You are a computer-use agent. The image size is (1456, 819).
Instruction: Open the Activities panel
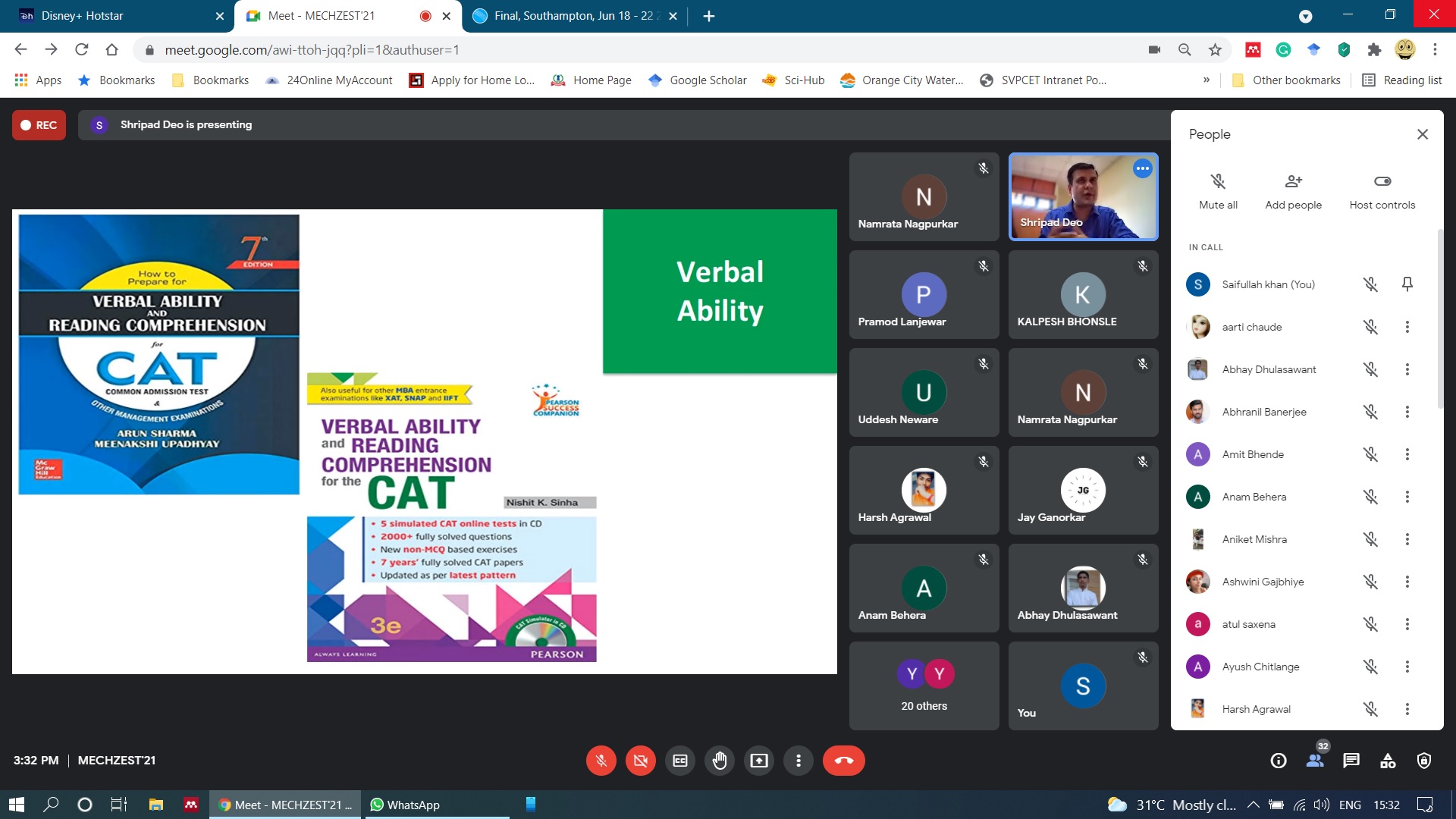[1388, 761]
